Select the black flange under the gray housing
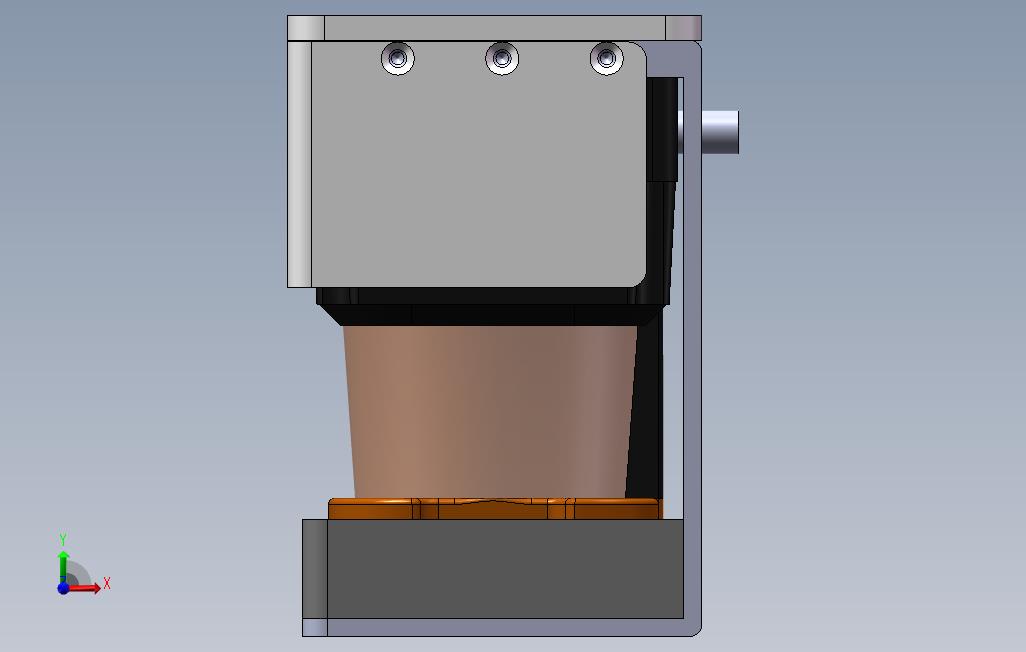Viewport: 1026px width, 652px height. tap(493, 306)
